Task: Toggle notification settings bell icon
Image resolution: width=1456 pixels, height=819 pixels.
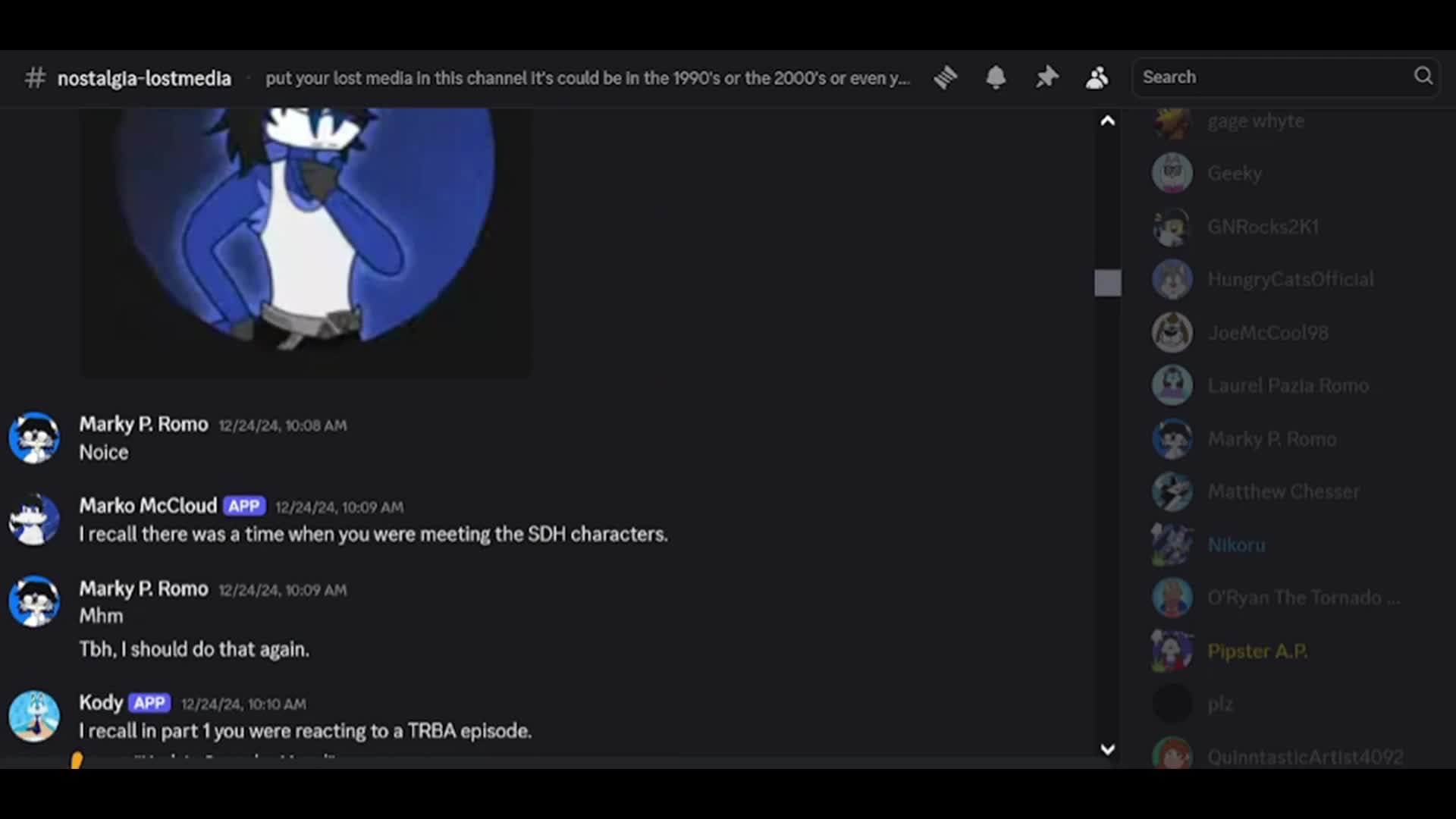Action: (996, 77)
